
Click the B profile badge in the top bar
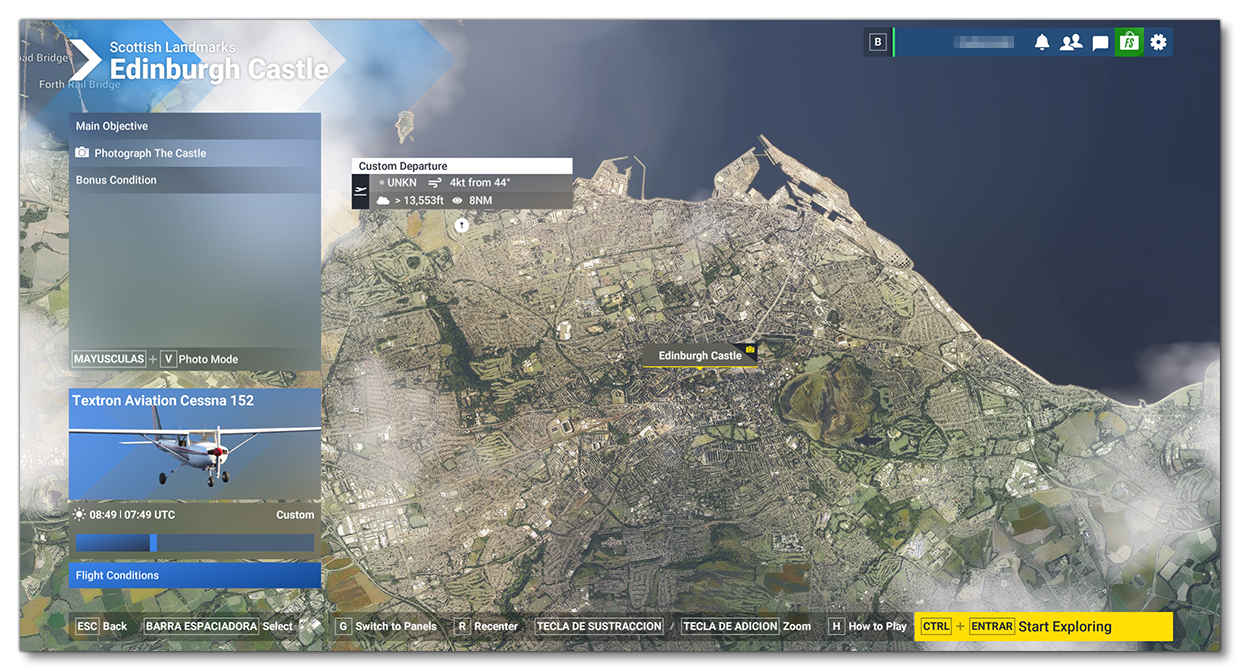tap(877, 41)
